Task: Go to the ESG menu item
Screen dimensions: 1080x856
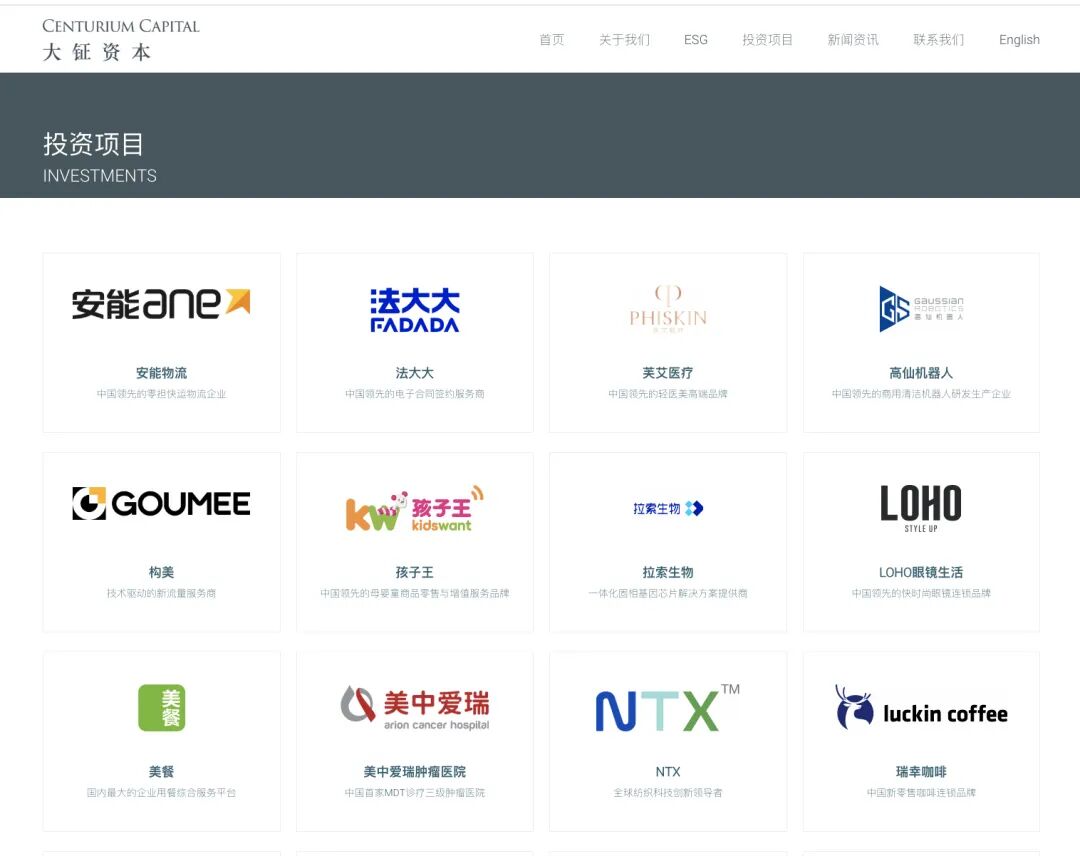Action: [696, 40]
